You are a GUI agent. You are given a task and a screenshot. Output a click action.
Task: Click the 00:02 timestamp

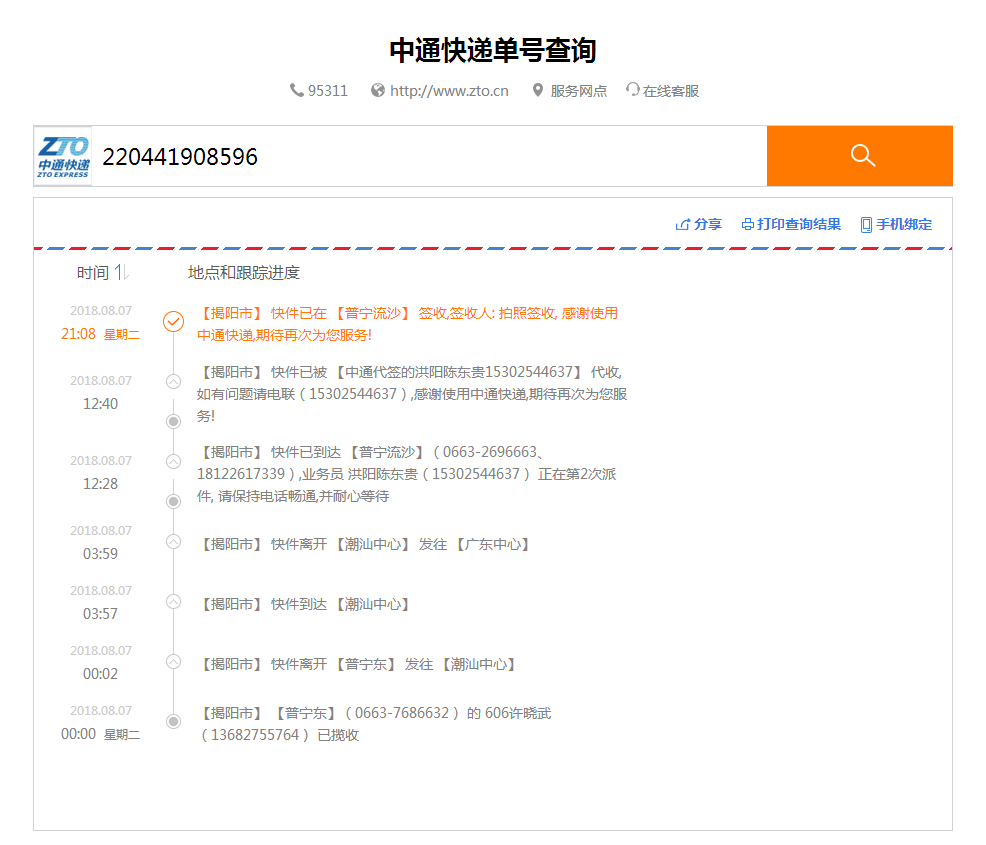coord(101,673)
